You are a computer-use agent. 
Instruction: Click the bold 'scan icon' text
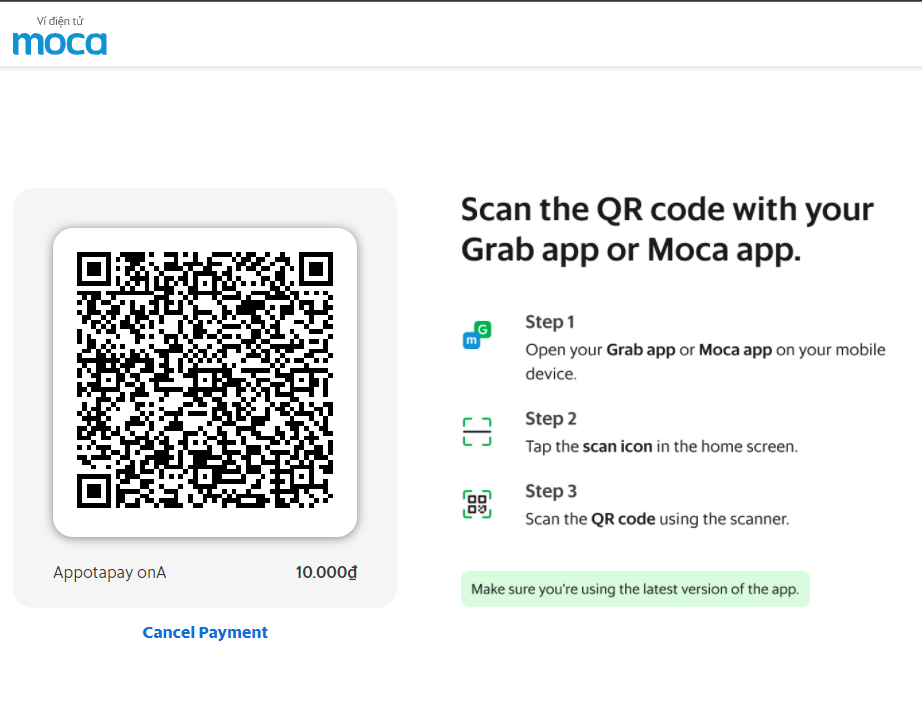617,446
